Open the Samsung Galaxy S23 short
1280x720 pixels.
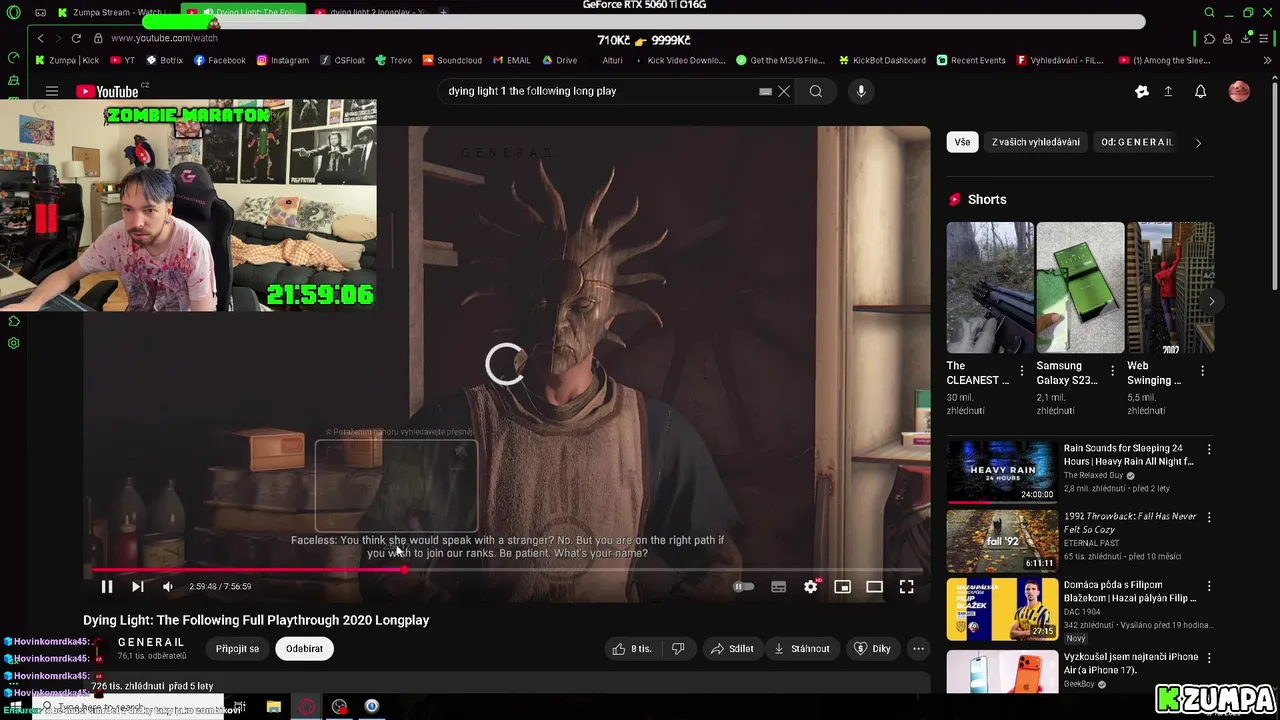pos(1080,287)
